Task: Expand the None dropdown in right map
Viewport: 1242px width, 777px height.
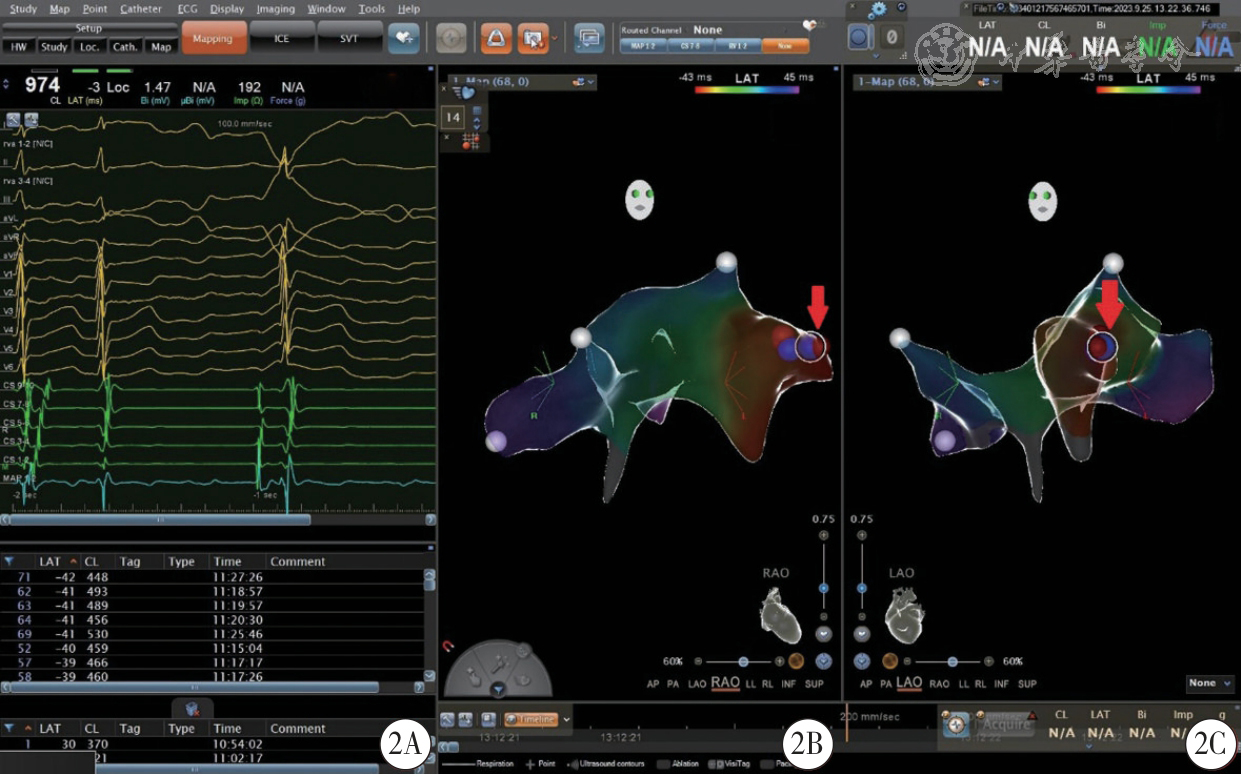Action: (x=1209, y=684)
